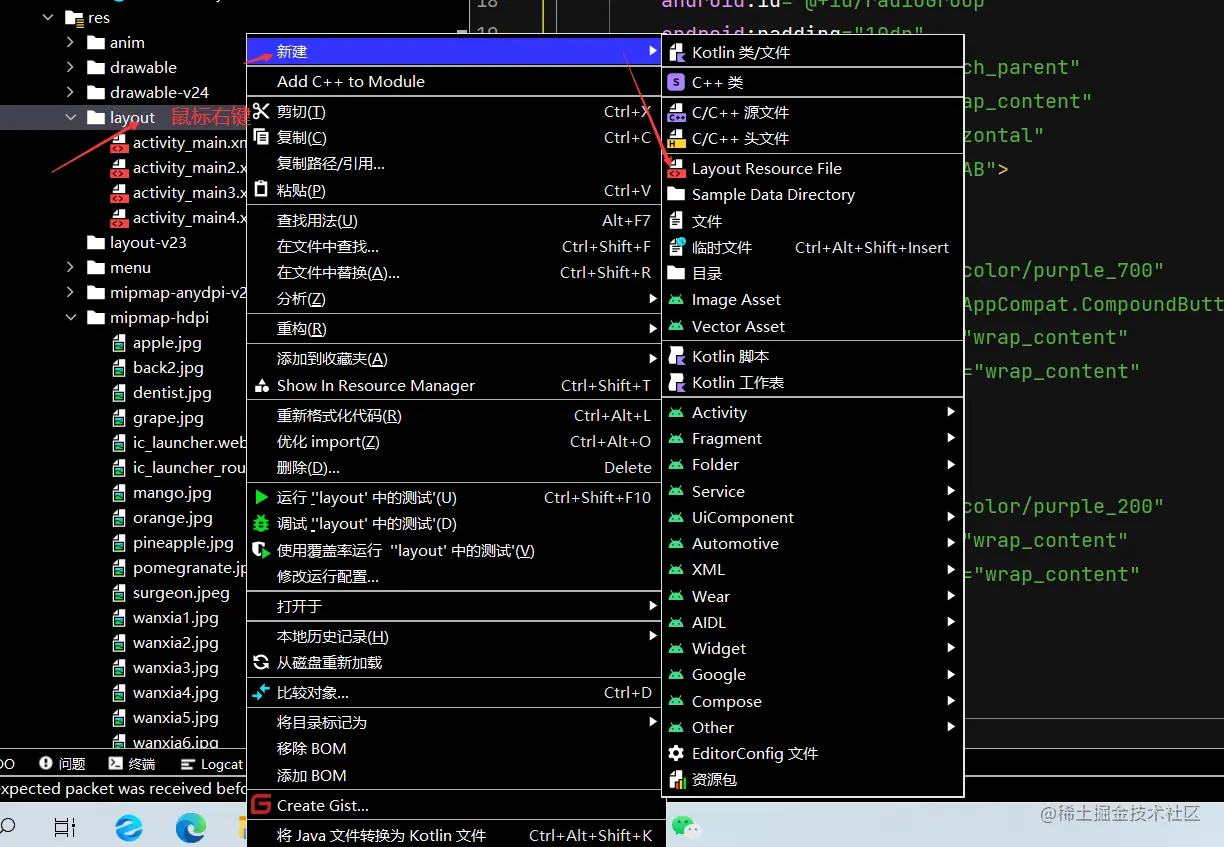Image resolution: width=1224 pixels, height=847 pixels.
Task: Select dentist.jpg in the project tree
Action: coord(172,393)
